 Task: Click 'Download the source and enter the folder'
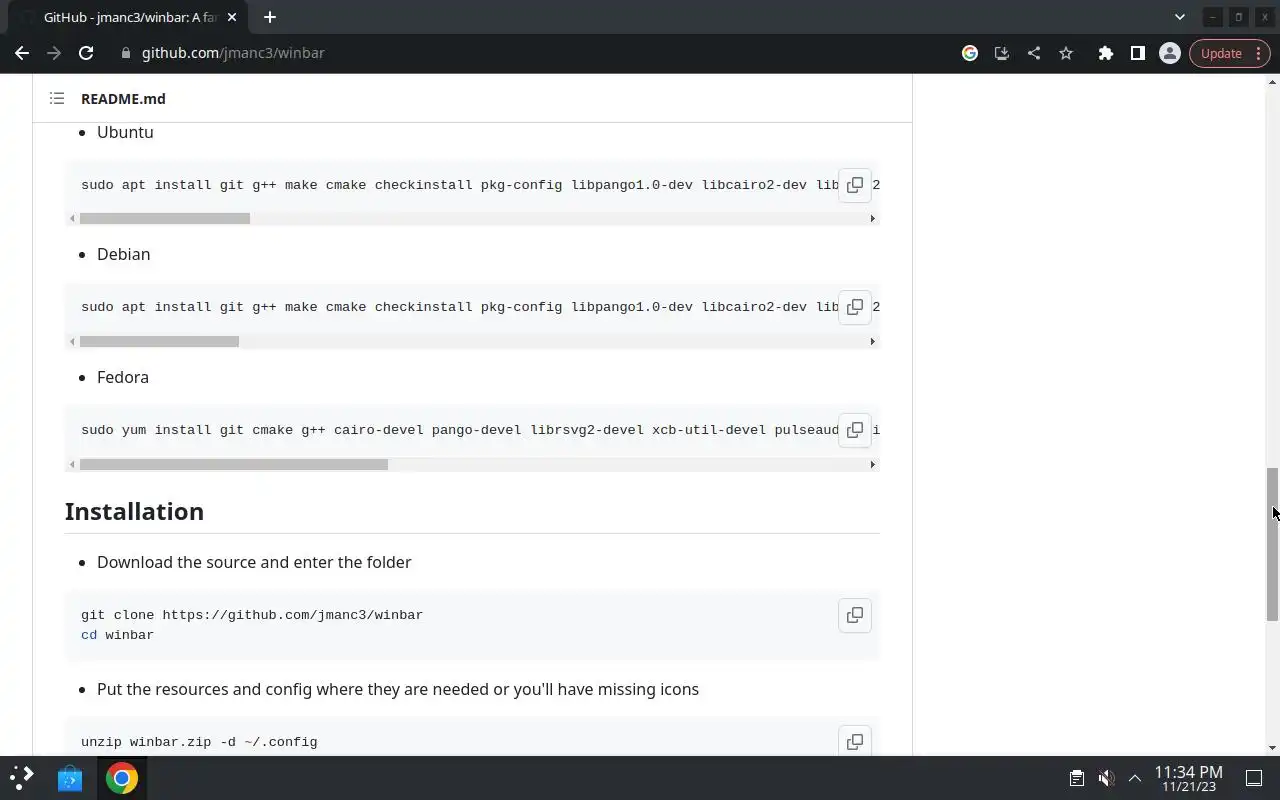(x=254, y=562)
